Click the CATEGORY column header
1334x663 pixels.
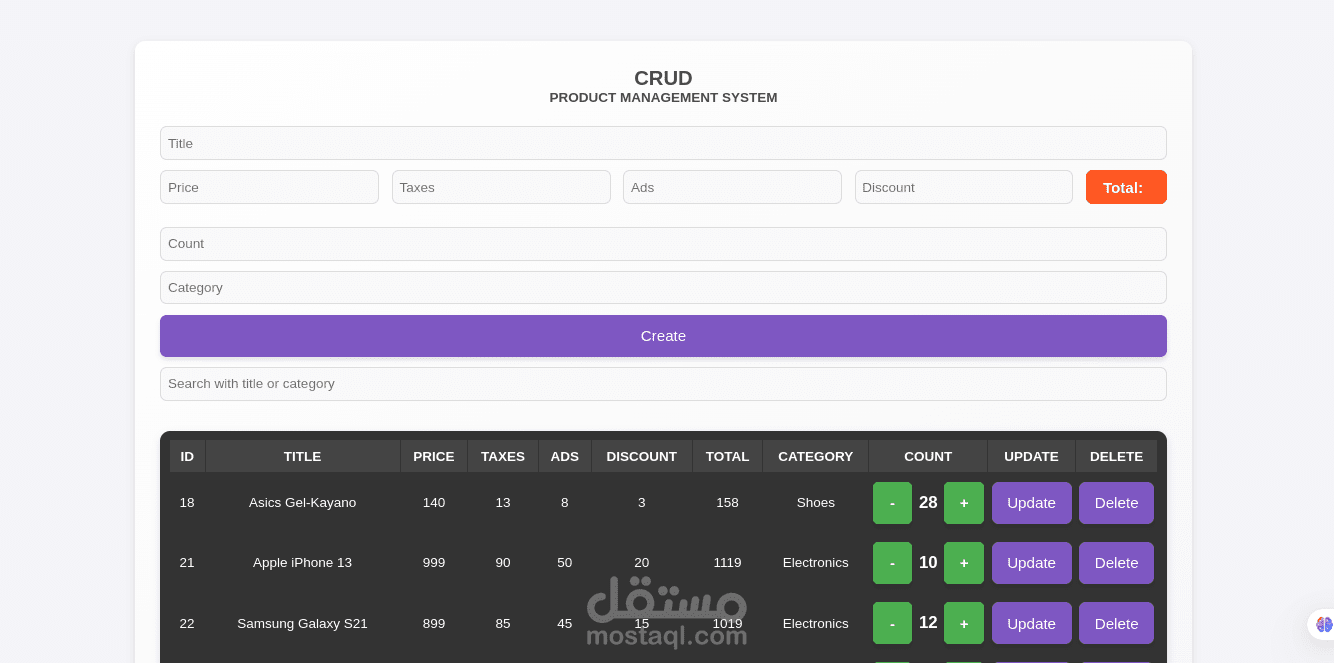point(816,456)
